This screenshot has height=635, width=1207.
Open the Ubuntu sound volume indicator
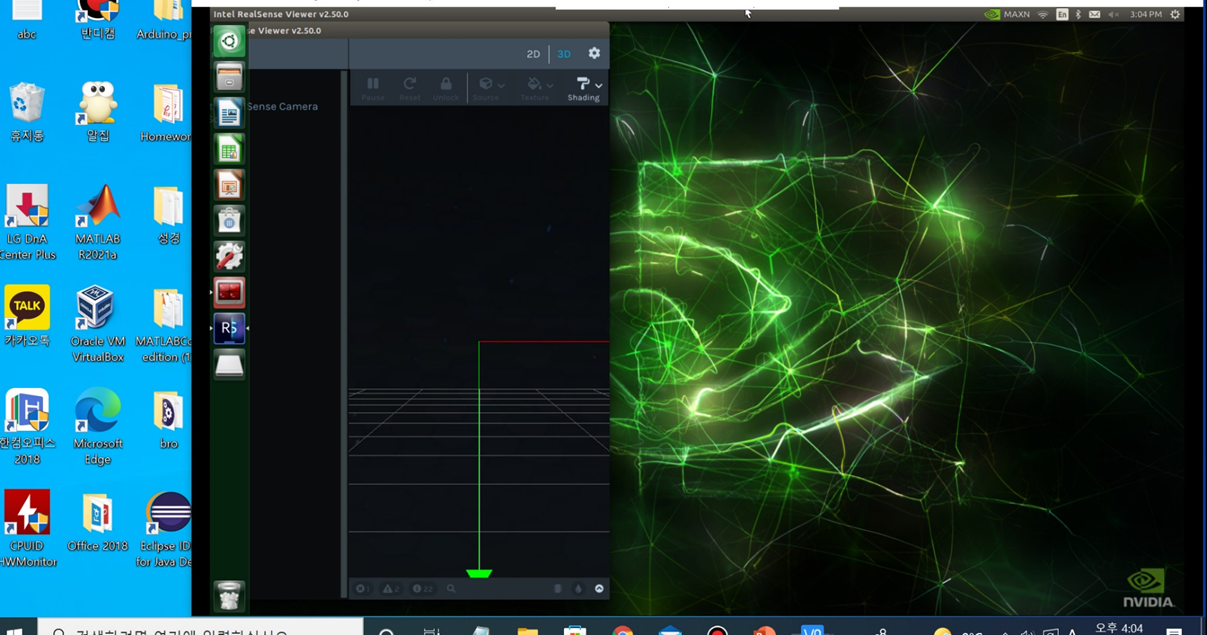1113,14
